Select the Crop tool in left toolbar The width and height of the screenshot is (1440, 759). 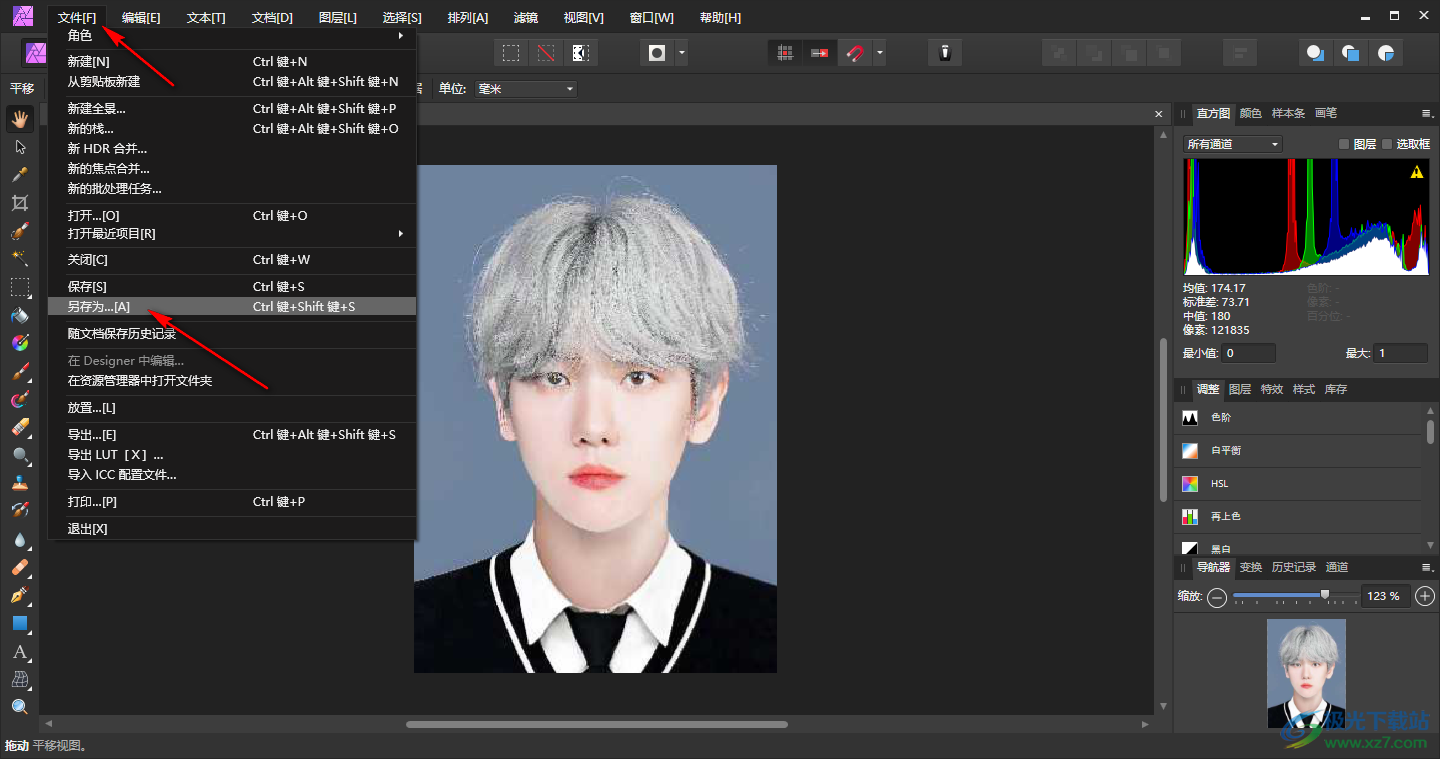tap(19, 203)
